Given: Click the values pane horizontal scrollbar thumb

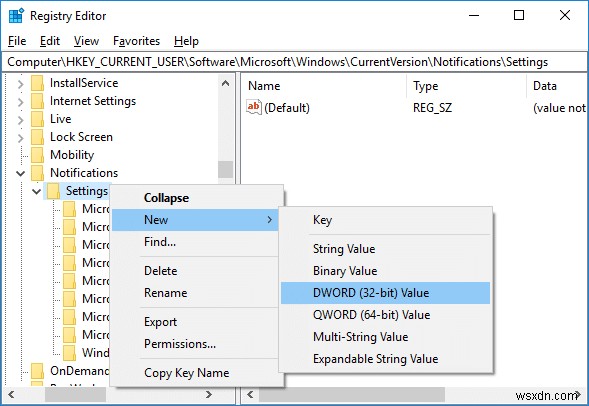Looking at the screenshot, I should [x=352, y=395].
